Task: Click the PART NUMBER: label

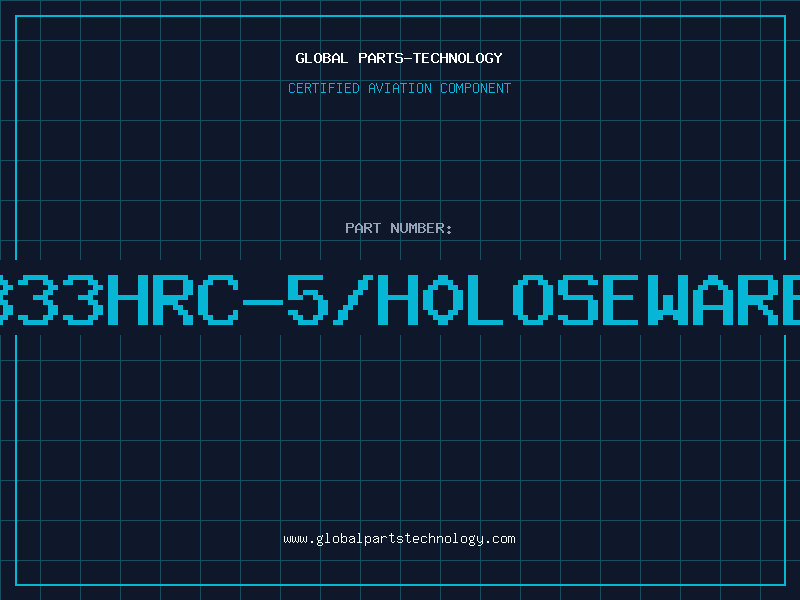Action: (x=398, y=228)
